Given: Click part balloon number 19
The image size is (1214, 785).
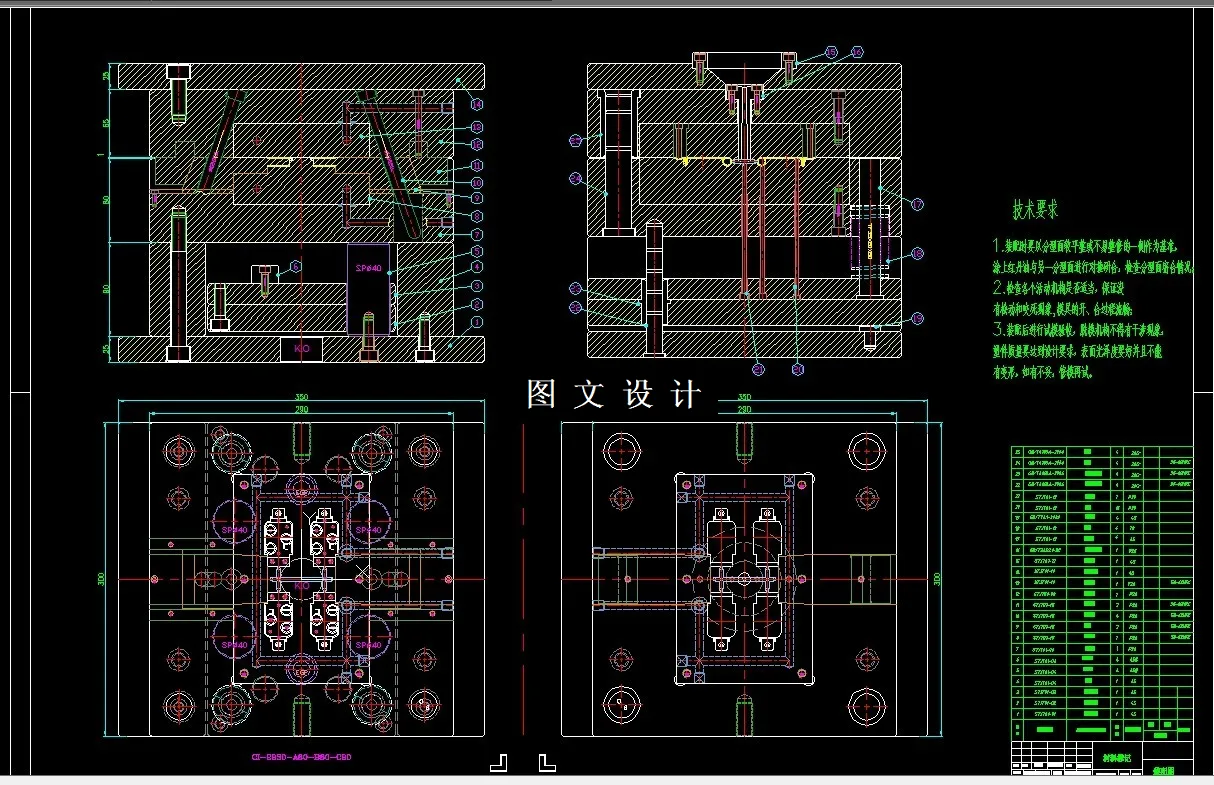Looking at the screenshot, I should pyautogui.click(x=917, y=318).
